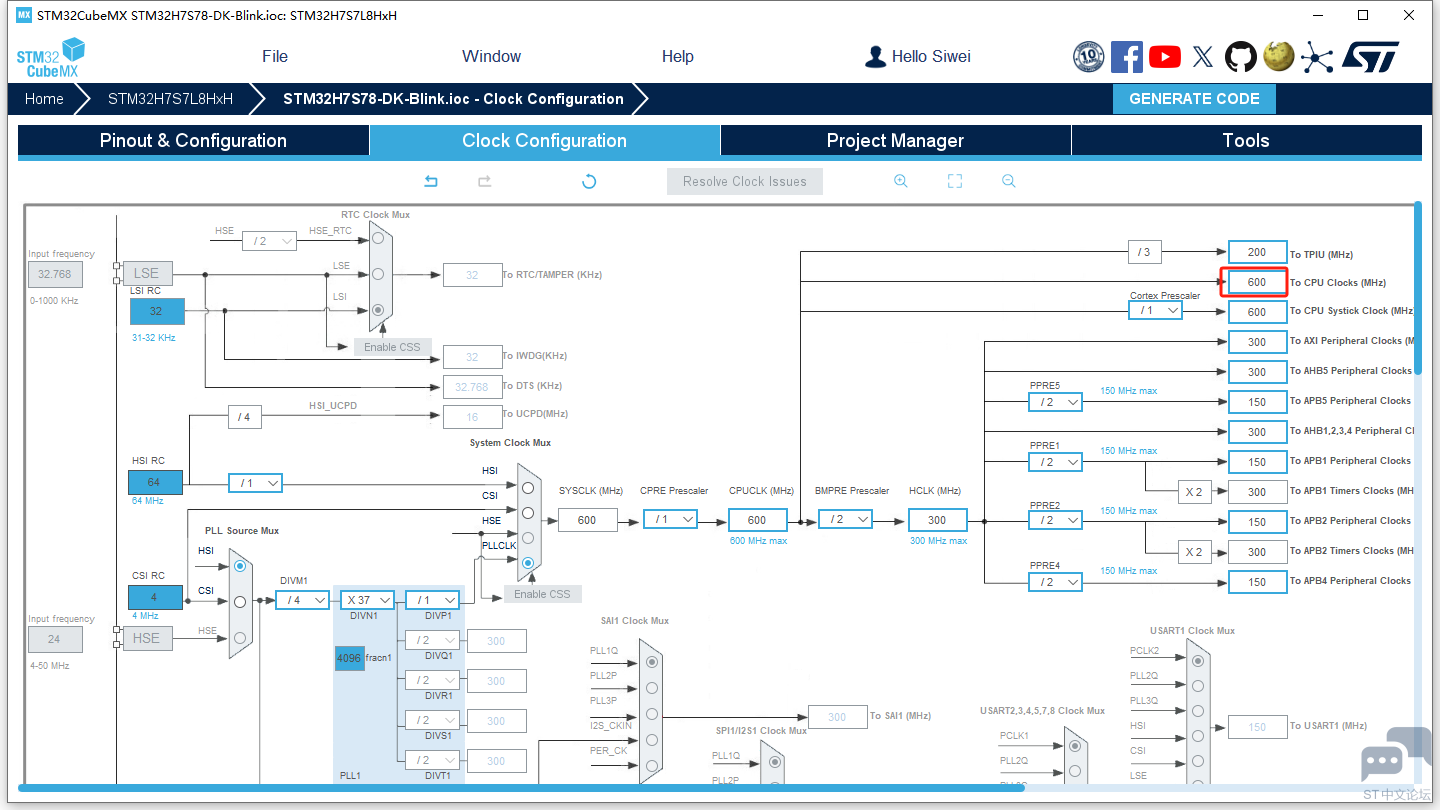Open the ST community network icon
This screenshot has height=810, width=1440.
[x=1317, y=57]
